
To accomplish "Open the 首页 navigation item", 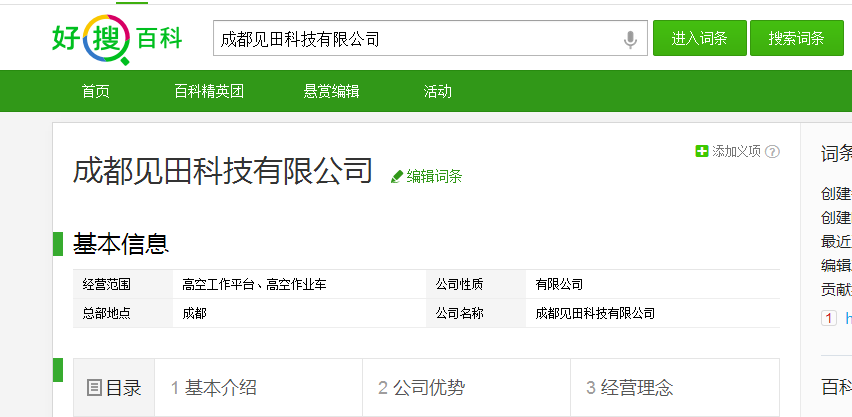I will (96, 91).
